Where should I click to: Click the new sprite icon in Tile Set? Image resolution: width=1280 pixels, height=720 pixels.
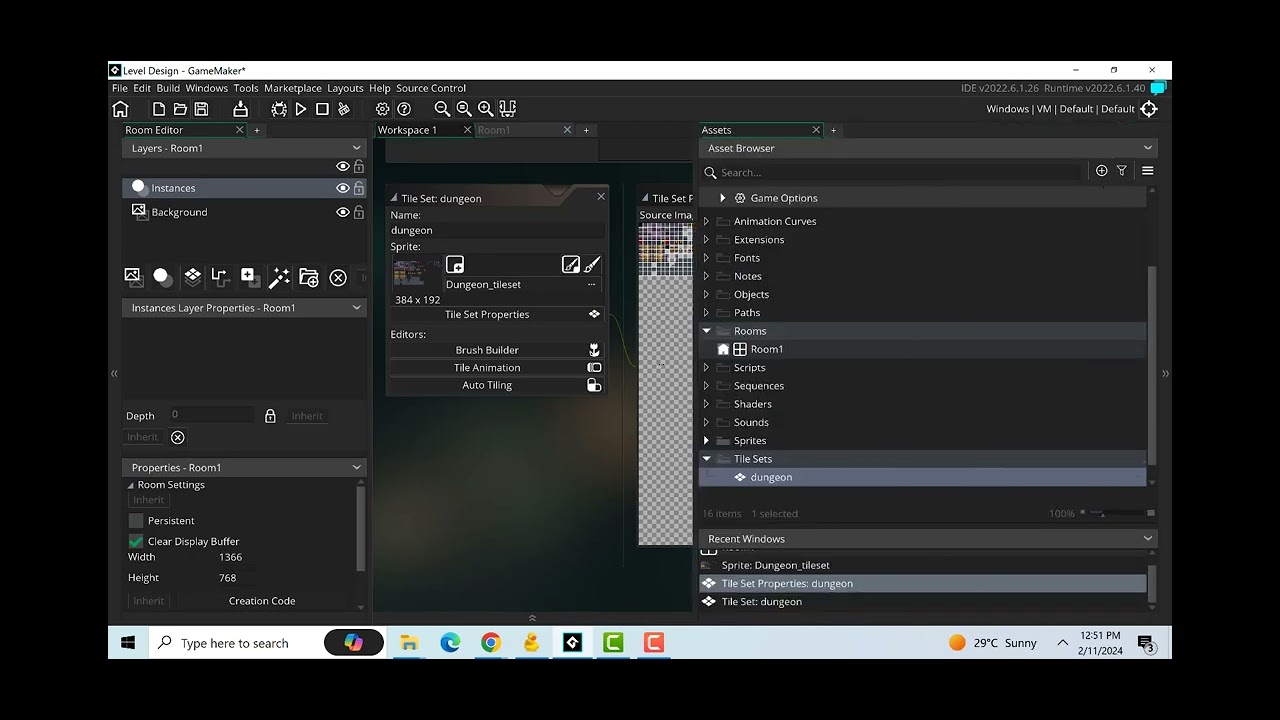click(455, 265)
